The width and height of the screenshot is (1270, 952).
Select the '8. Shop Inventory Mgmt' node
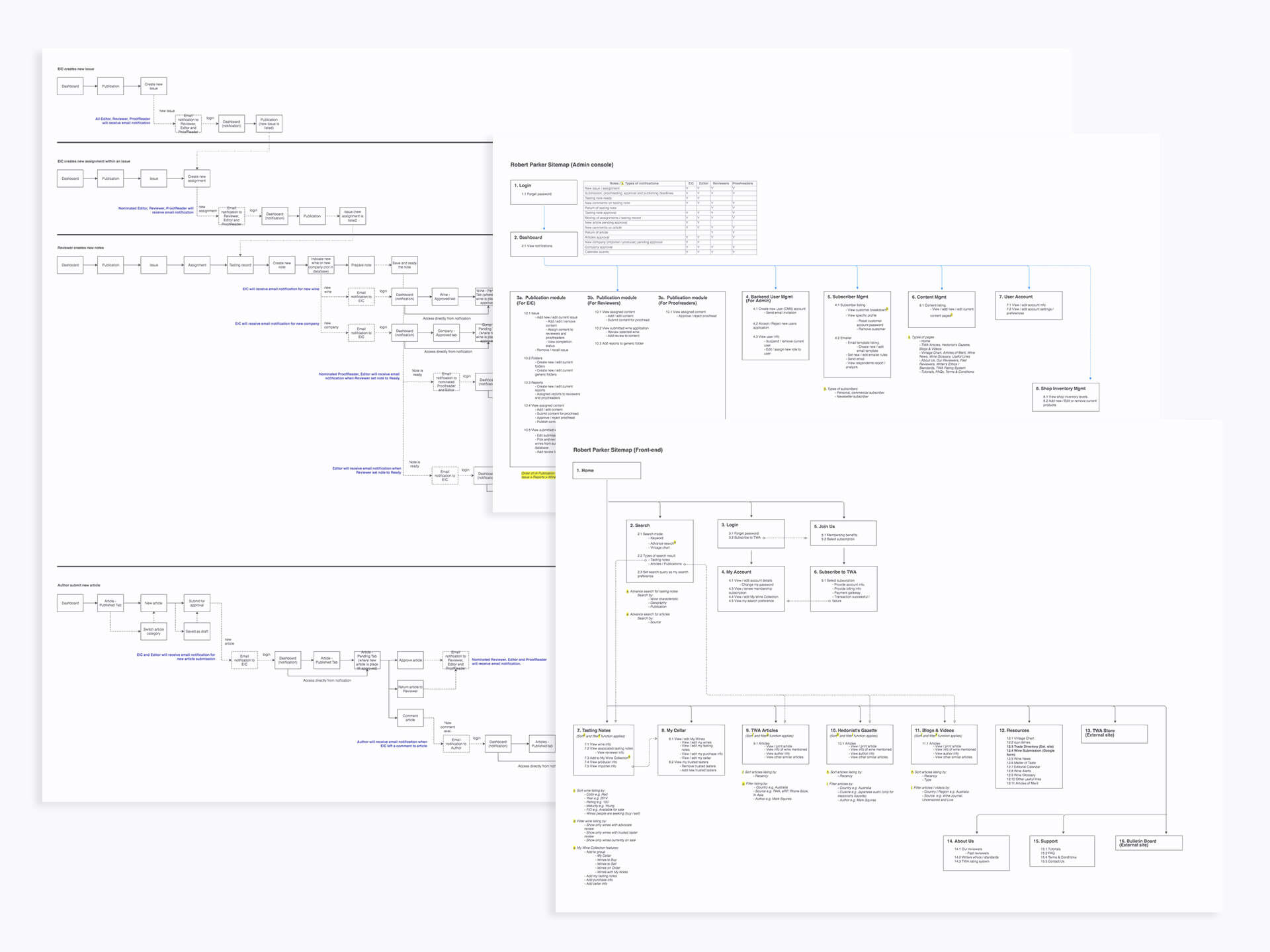(1066, 397)
